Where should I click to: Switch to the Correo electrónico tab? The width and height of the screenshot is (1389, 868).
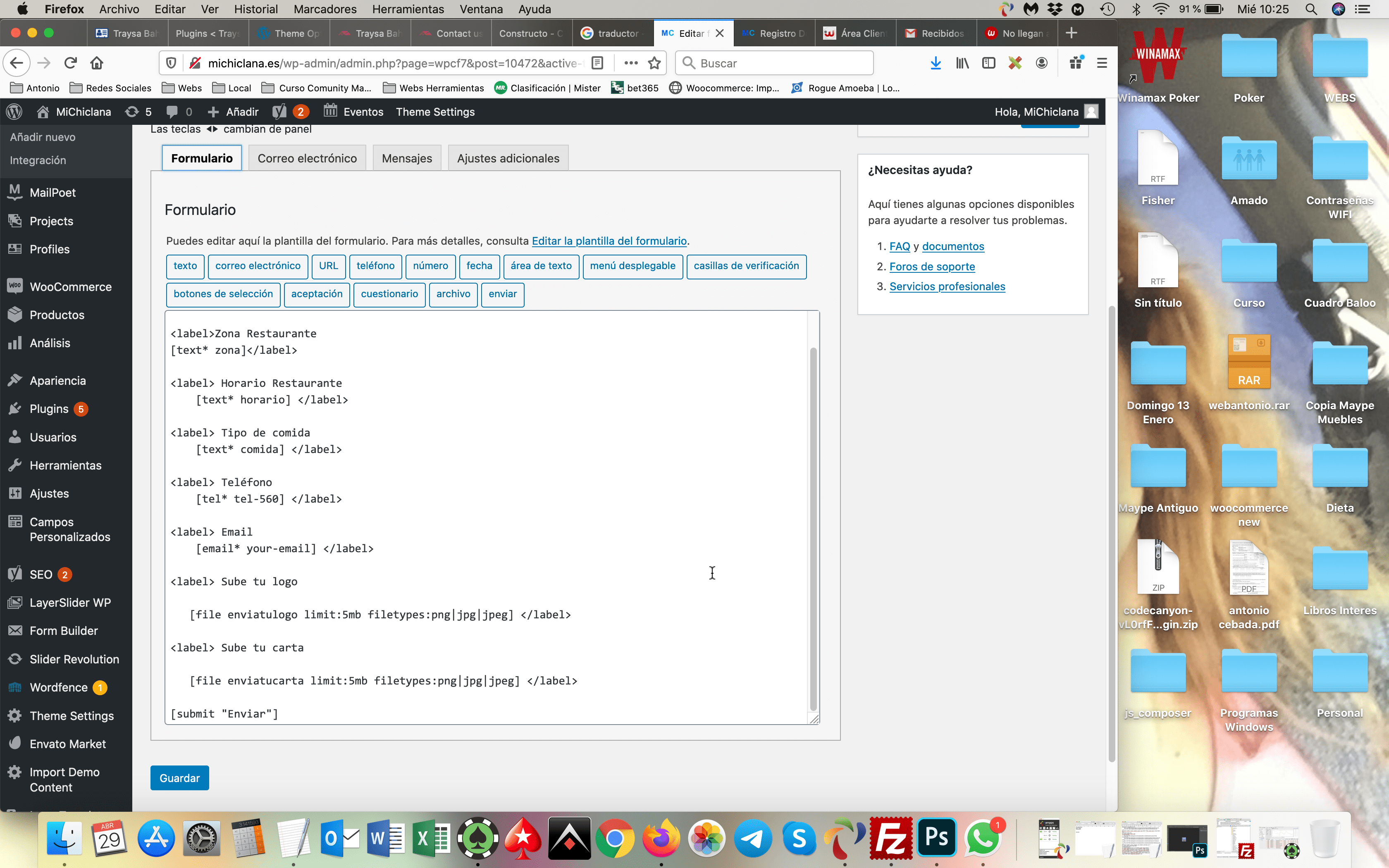click(x=307, y=158)
